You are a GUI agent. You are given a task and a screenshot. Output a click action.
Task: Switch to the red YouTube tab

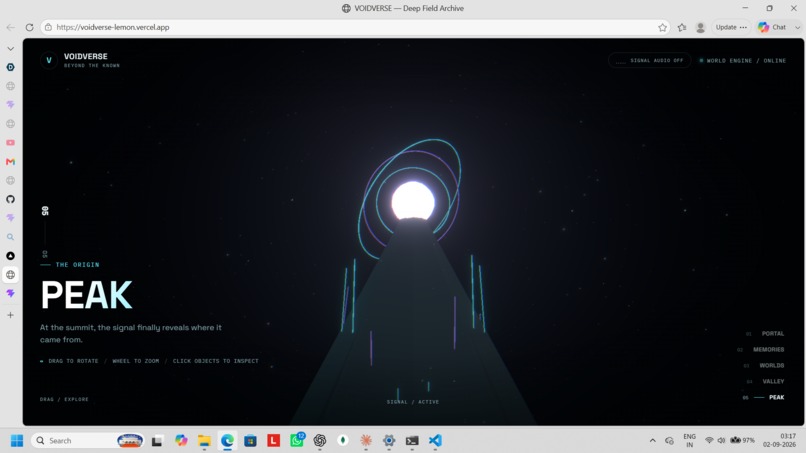click(x=10, y=142)
